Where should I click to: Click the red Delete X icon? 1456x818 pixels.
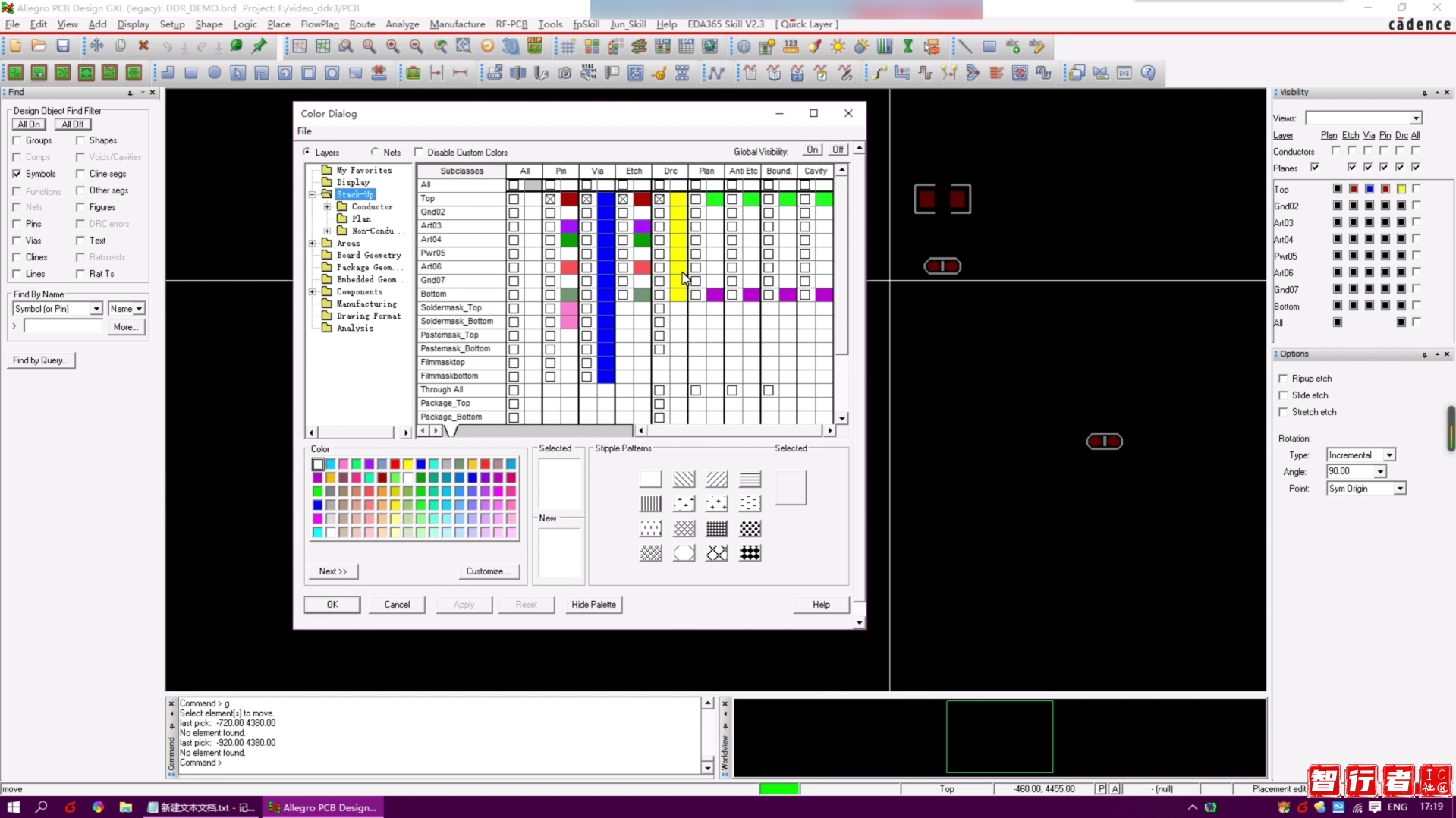pyautogui.click(x=143, y=46)
